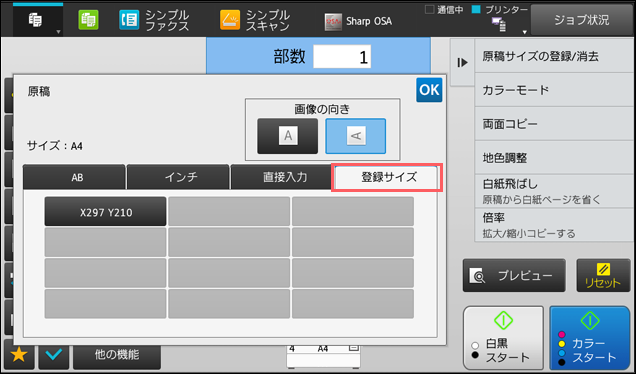Open 地色調整 setting
Image resolution: width=636 pixels, height=374 pixels.
click(554, 158)
